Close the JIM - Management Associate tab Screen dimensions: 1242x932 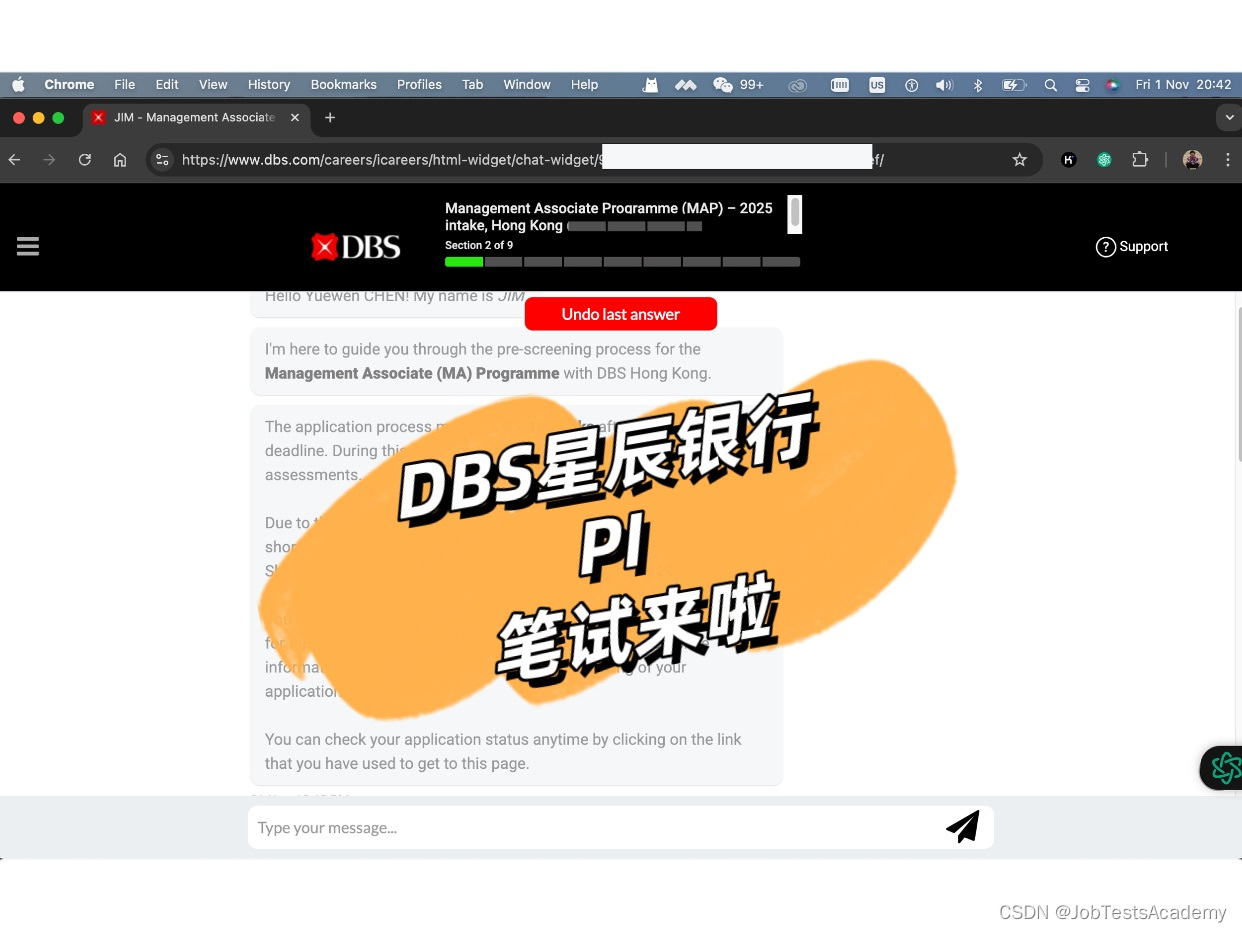[x=295, y=118]
